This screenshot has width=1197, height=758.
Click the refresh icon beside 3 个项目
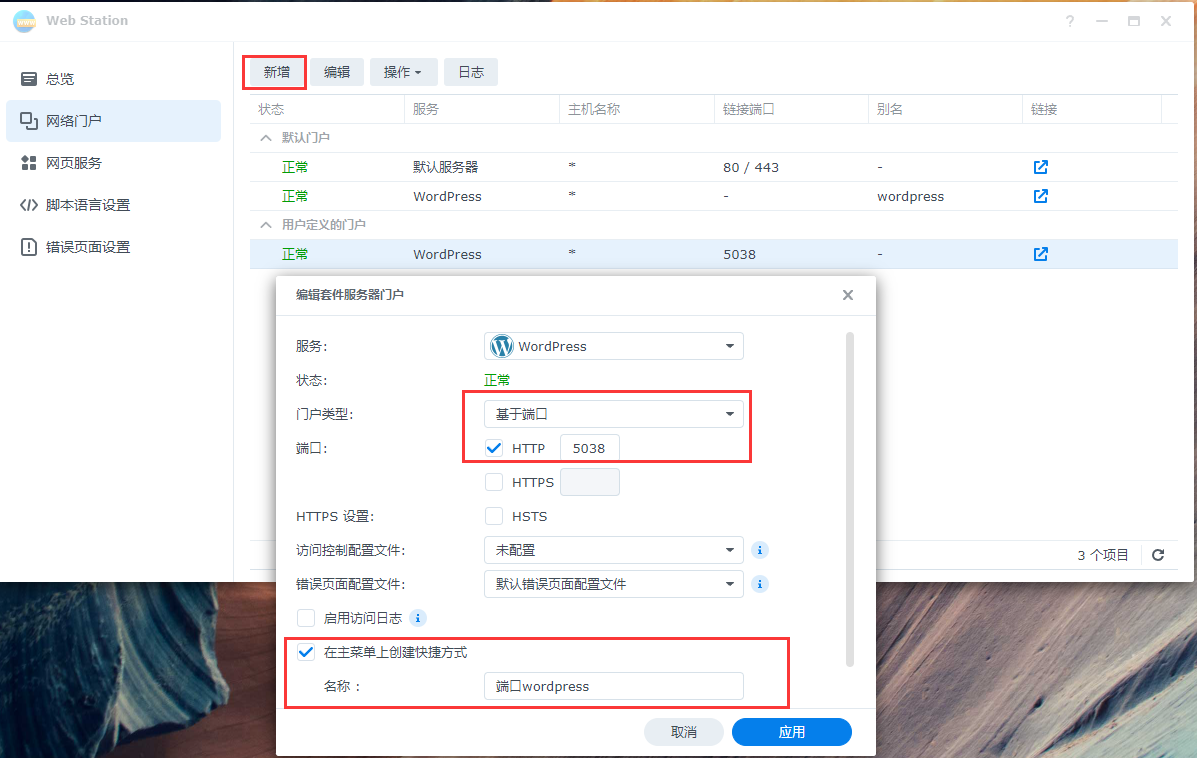click(x=1158, y=555)
